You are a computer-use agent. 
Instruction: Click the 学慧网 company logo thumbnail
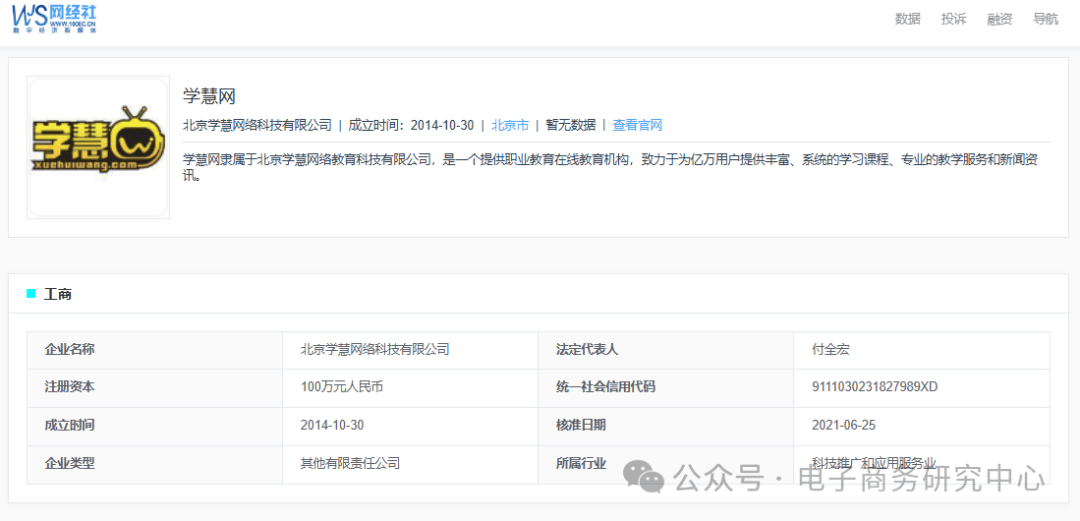coord(98,147)
